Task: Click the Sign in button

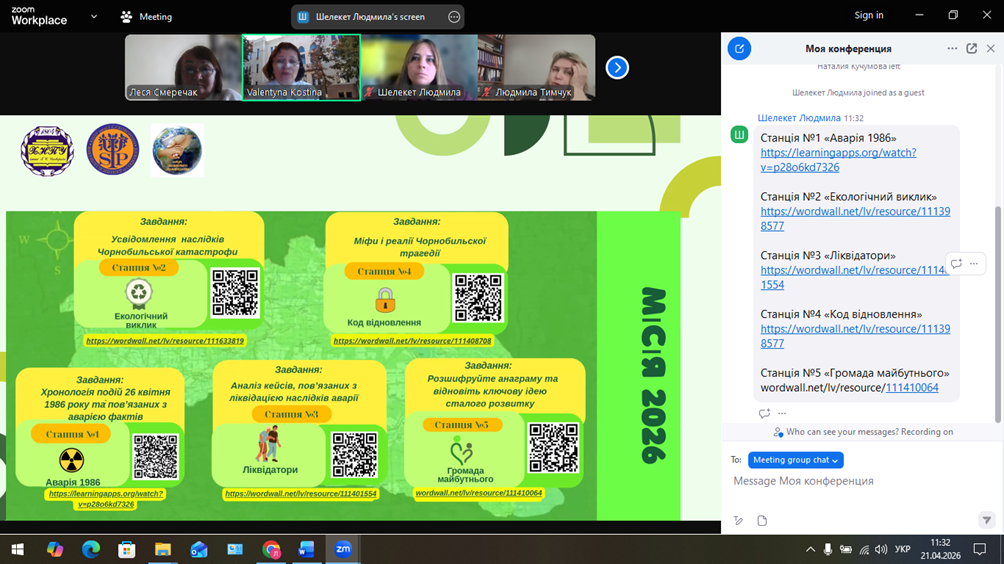Action: [868, 15]
